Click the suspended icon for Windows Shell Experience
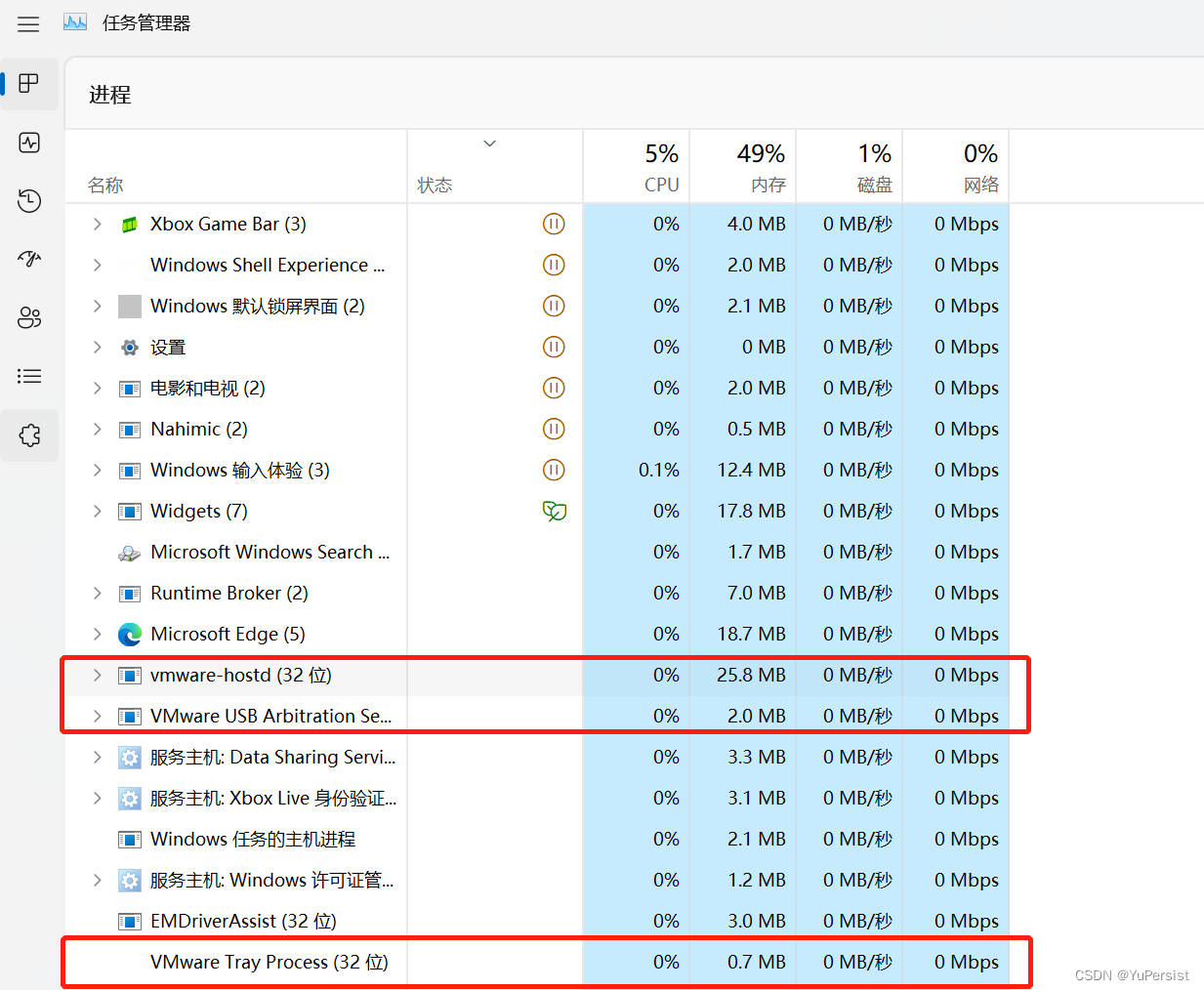1204x990 pixels. tap(554, 265)
